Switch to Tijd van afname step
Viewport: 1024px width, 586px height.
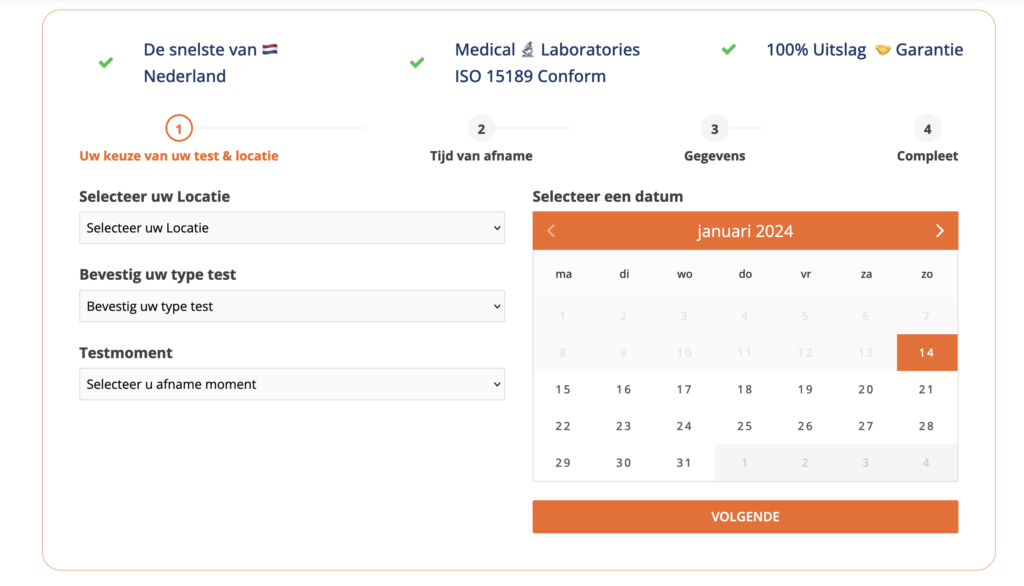point(481,156)
